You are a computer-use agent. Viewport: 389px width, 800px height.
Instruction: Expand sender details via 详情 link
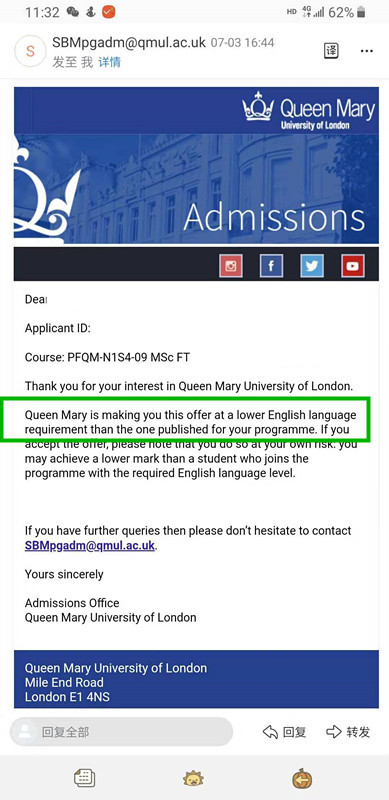pyautogui.click(x=109, y=62)
